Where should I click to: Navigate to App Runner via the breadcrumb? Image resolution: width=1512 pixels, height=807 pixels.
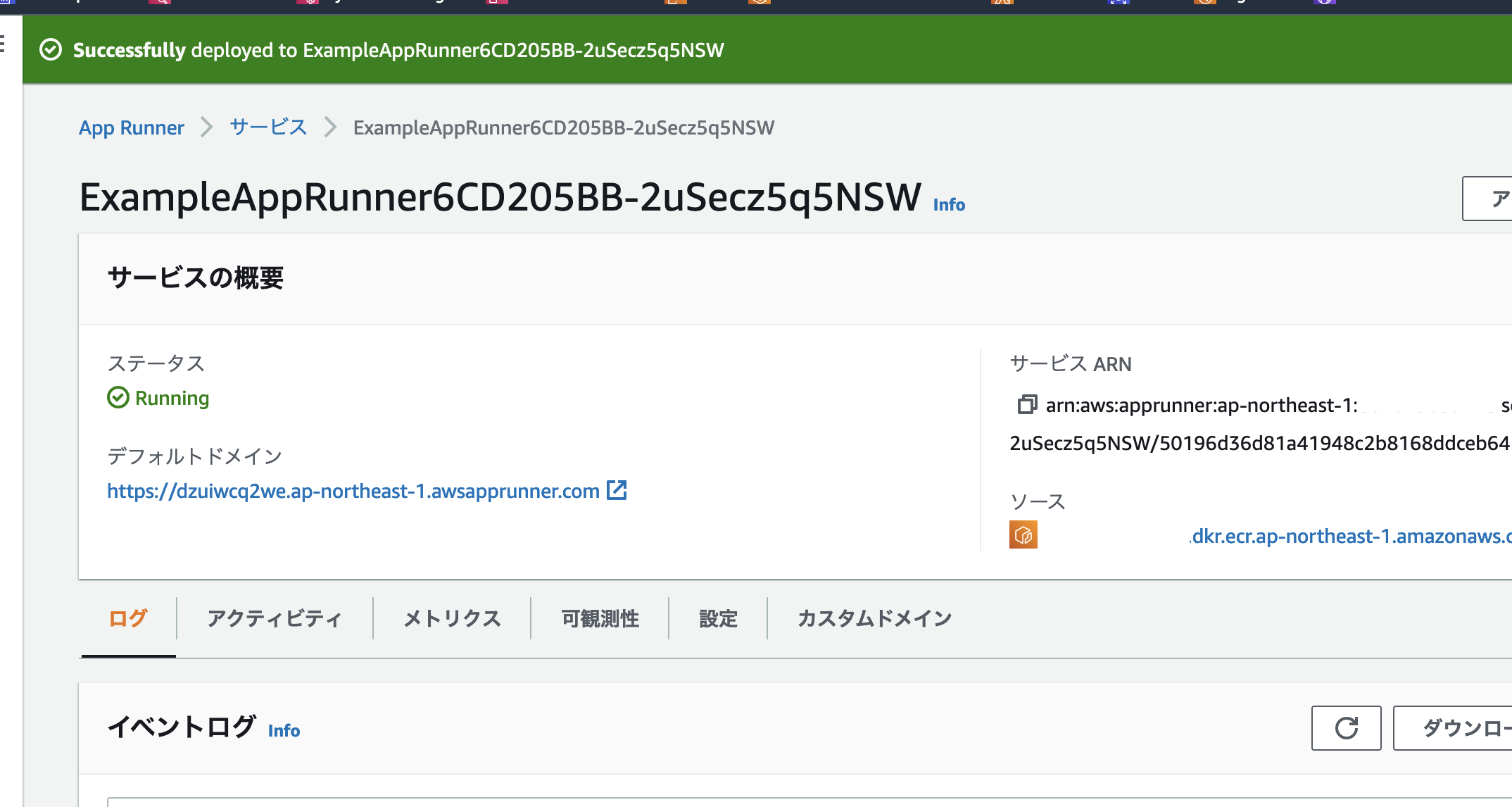[x=131, y=127]
